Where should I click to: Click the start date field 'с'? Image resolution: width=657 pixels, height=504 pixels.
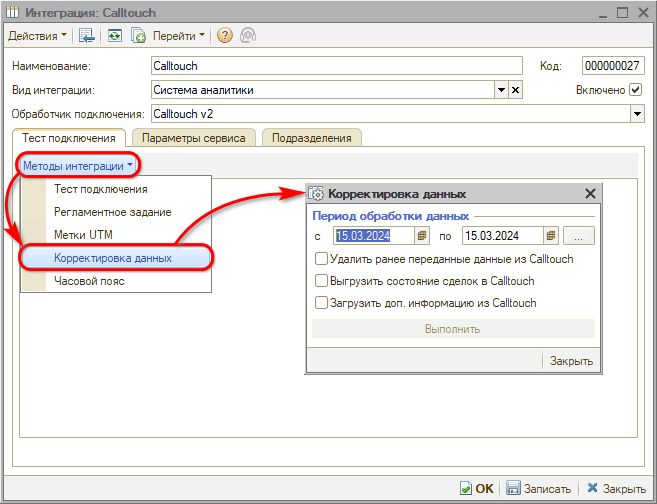click(x=374, y=236)
